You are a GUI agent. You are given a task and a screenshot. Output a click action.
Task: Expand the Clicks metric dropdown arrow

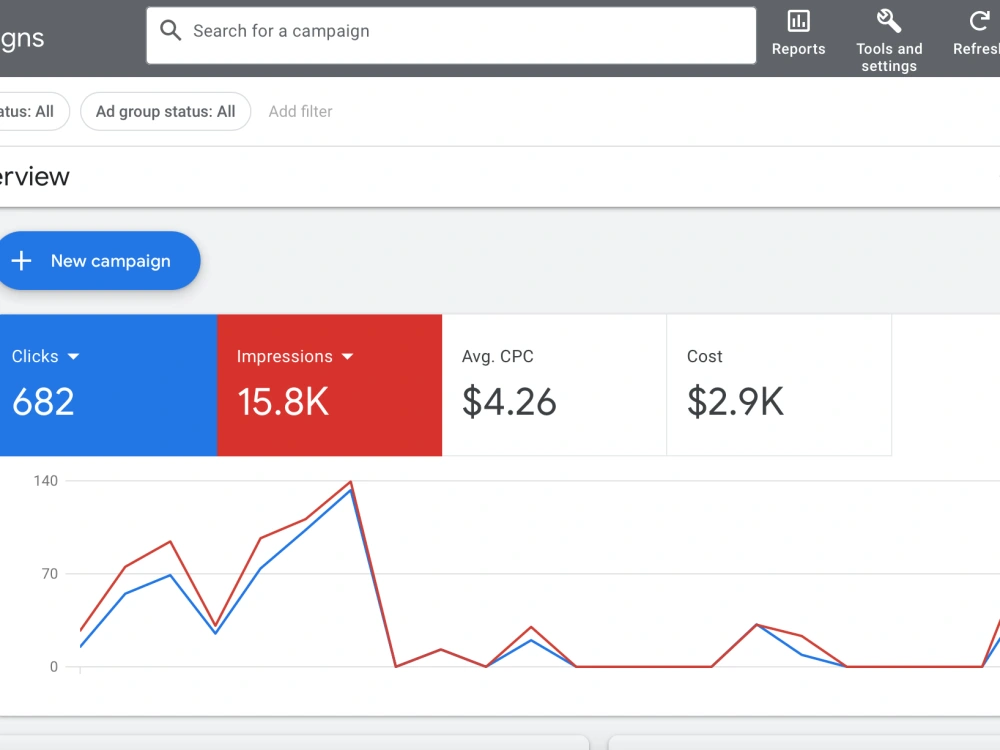(73, 357)
